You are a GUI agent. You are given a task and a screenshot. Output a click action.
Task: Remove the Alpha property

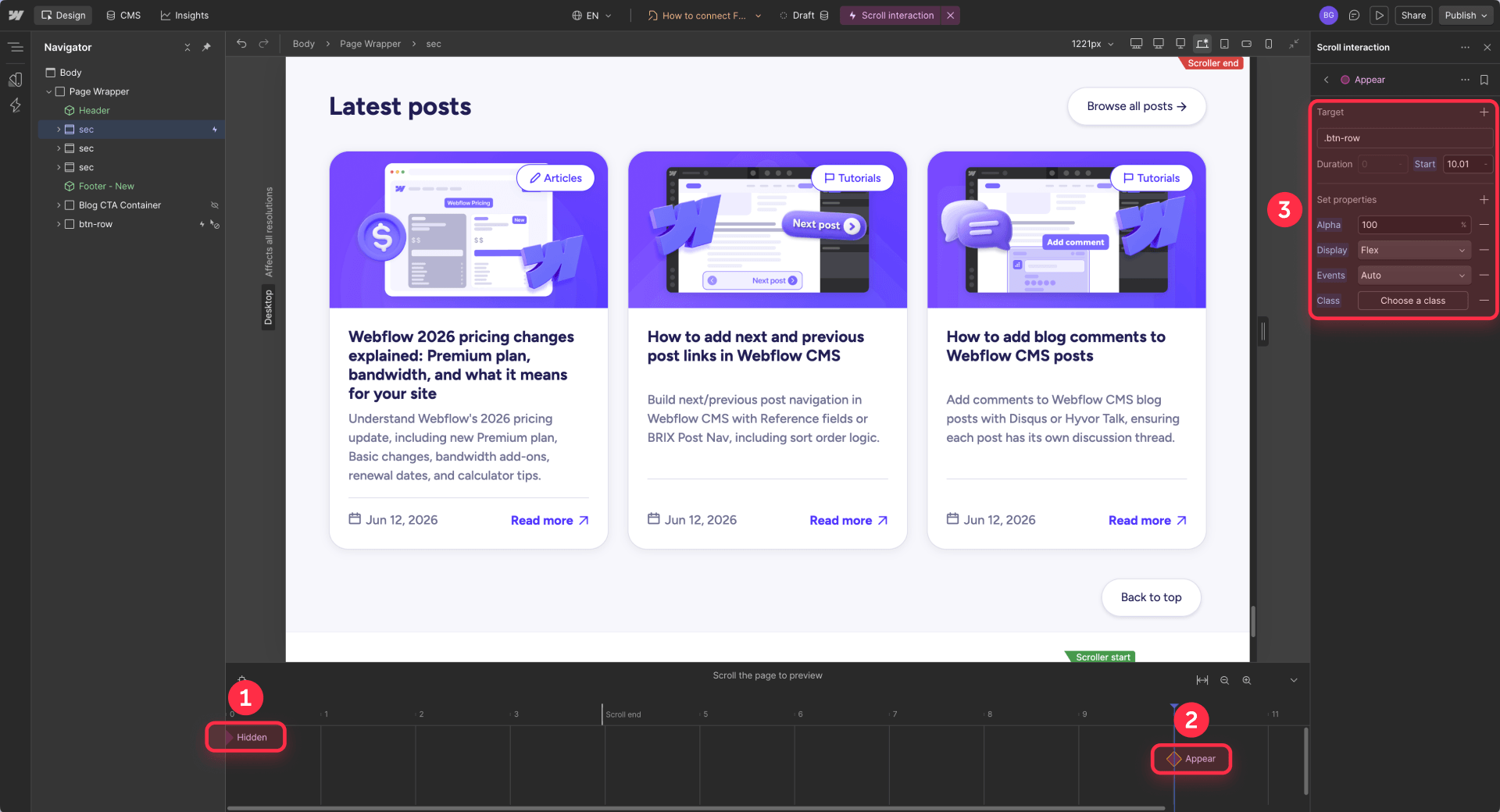(1484, 225)
